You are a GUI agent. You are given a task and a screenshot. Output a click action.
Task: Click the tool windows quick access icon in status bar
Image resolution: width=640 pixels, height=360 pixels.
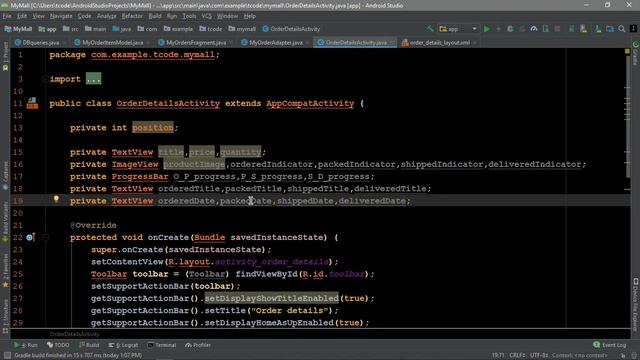pos(7,356)
